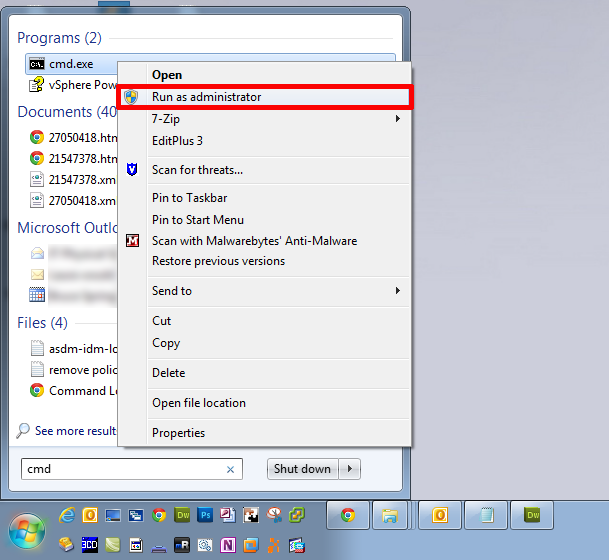Open the 27050418.xml document result
The width and height of the screenshot is (609, 560).
(73, 200)
